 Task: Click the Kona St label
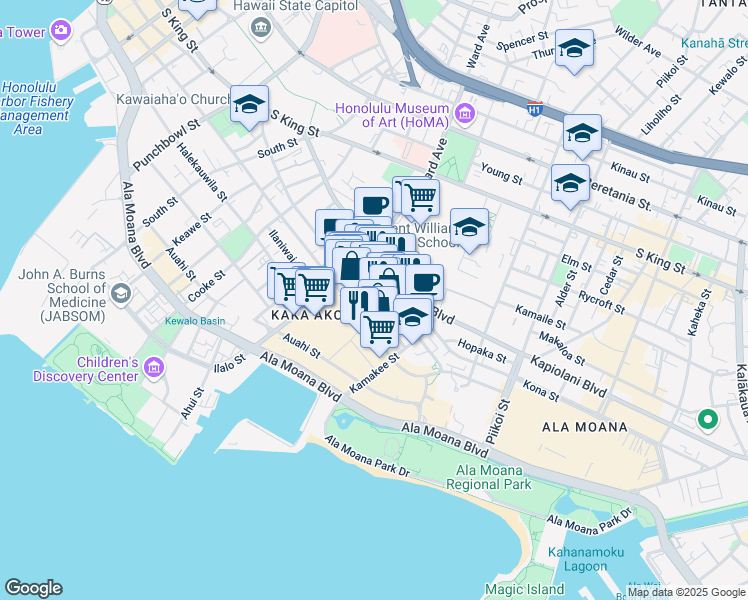(x=541, y=391)
